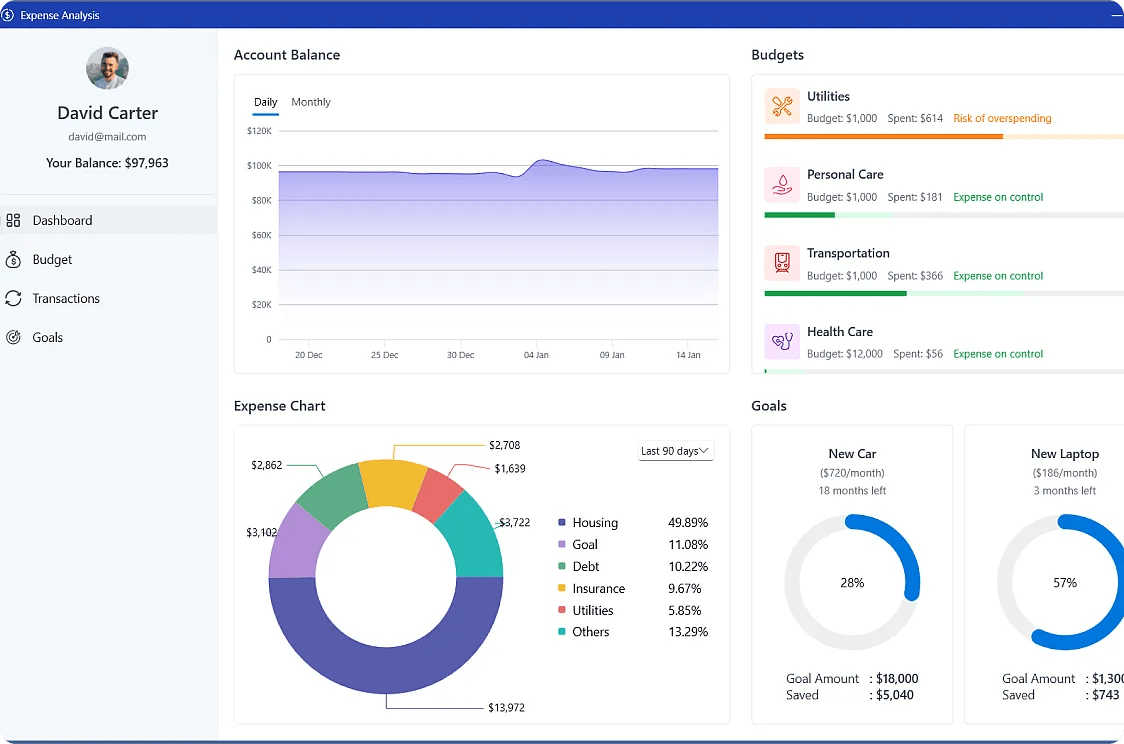Click David Carter's profile picture
The height and width of the screenshot is (744, 1124).
coord(107,68)
